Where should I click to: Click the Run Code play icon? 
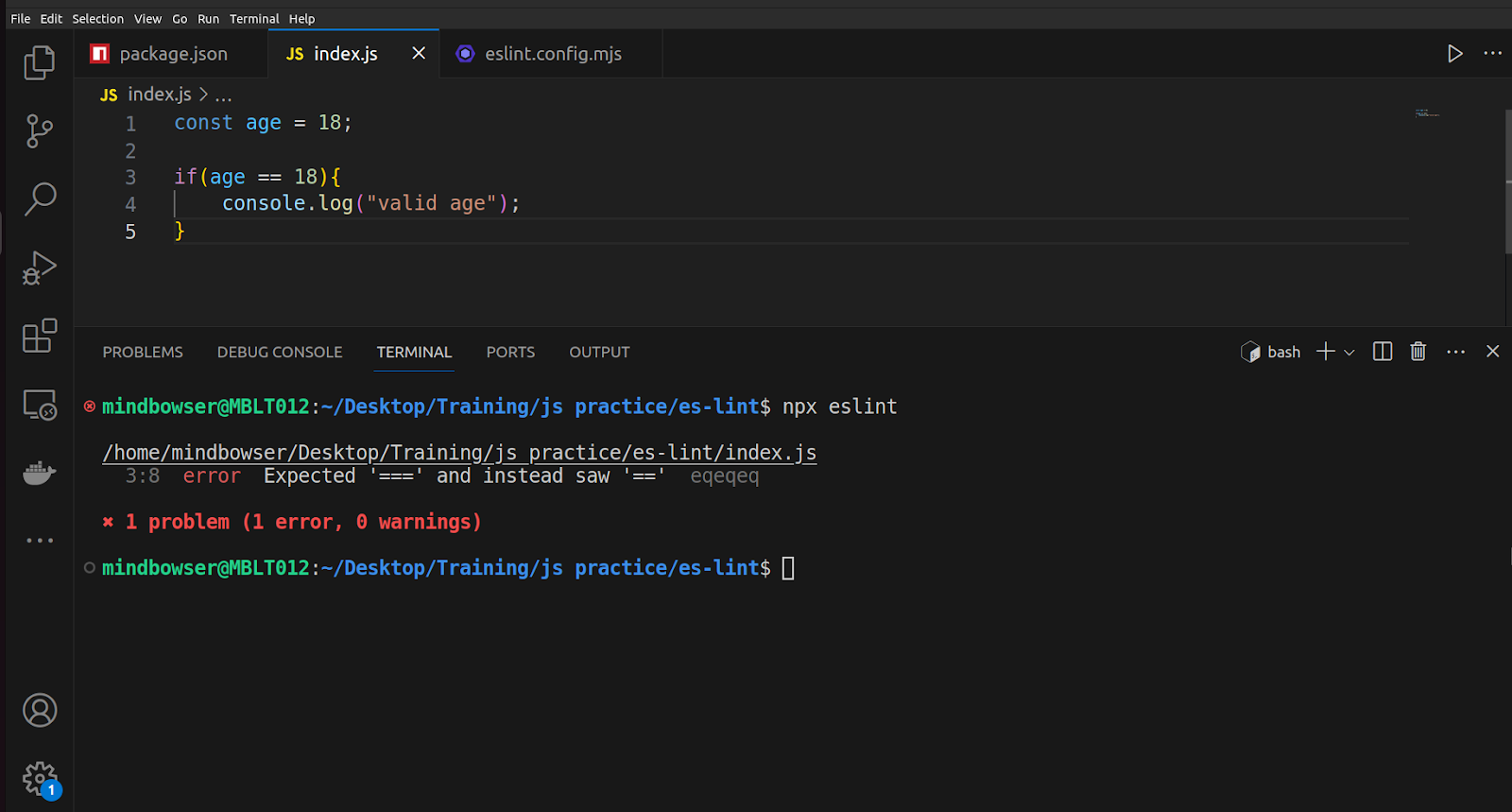(1454, 54)
